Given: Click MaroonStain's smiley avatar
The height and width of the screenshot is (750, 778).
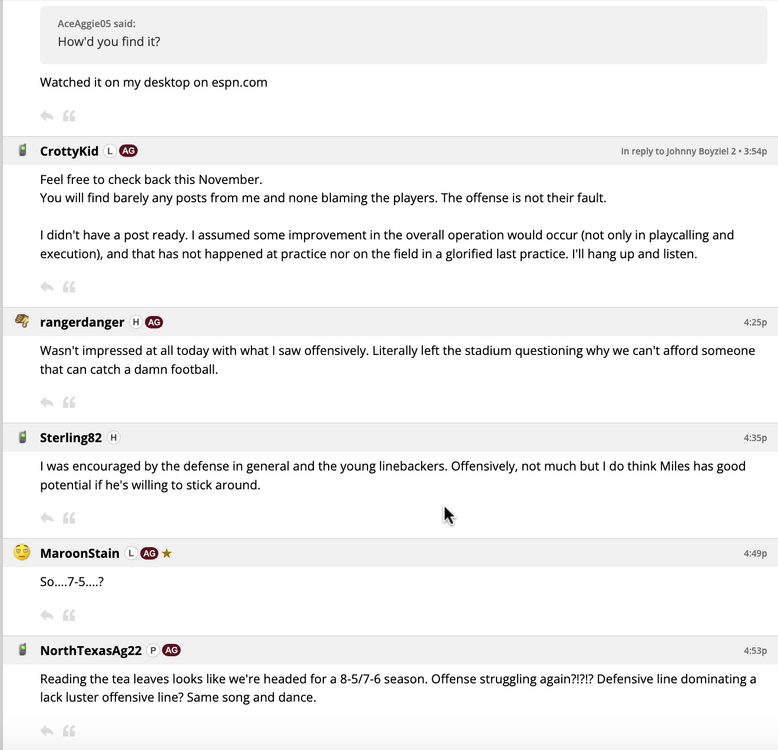Looking at the screenshot, I should [22, 552].
